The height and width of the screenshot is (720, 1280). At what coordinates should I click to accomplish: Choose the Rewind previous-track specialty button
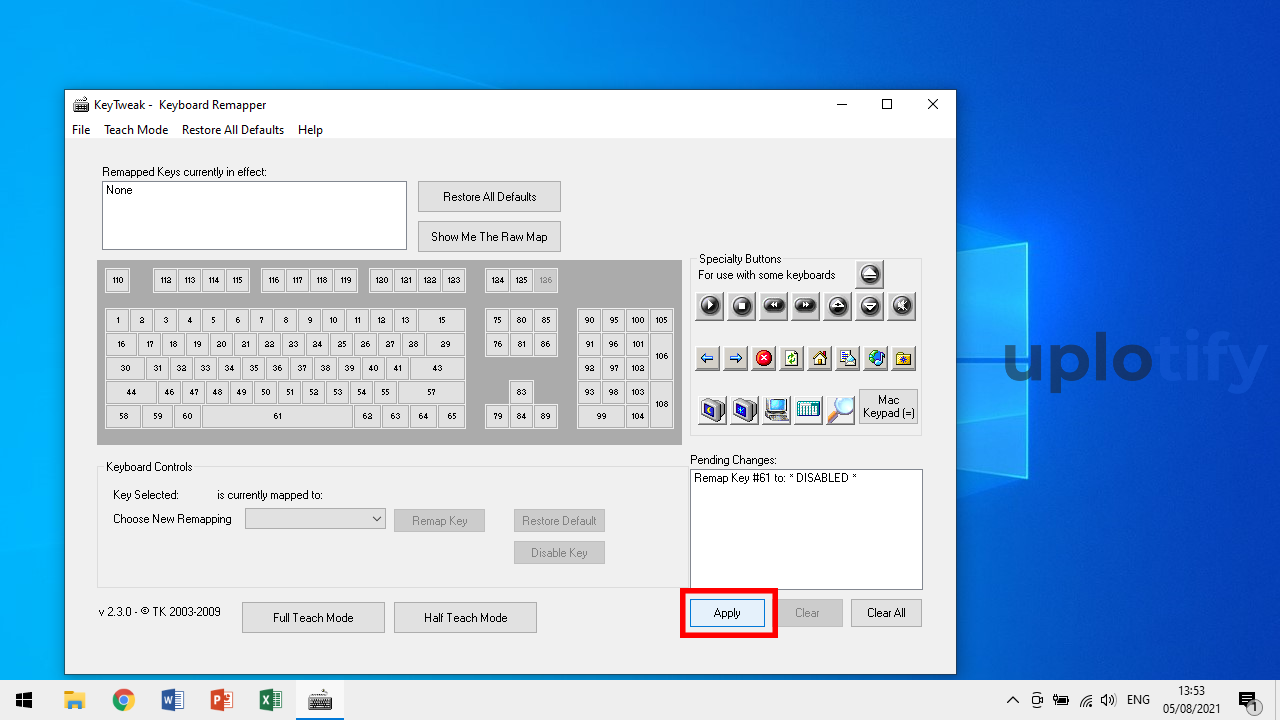(x=774, y=306)
